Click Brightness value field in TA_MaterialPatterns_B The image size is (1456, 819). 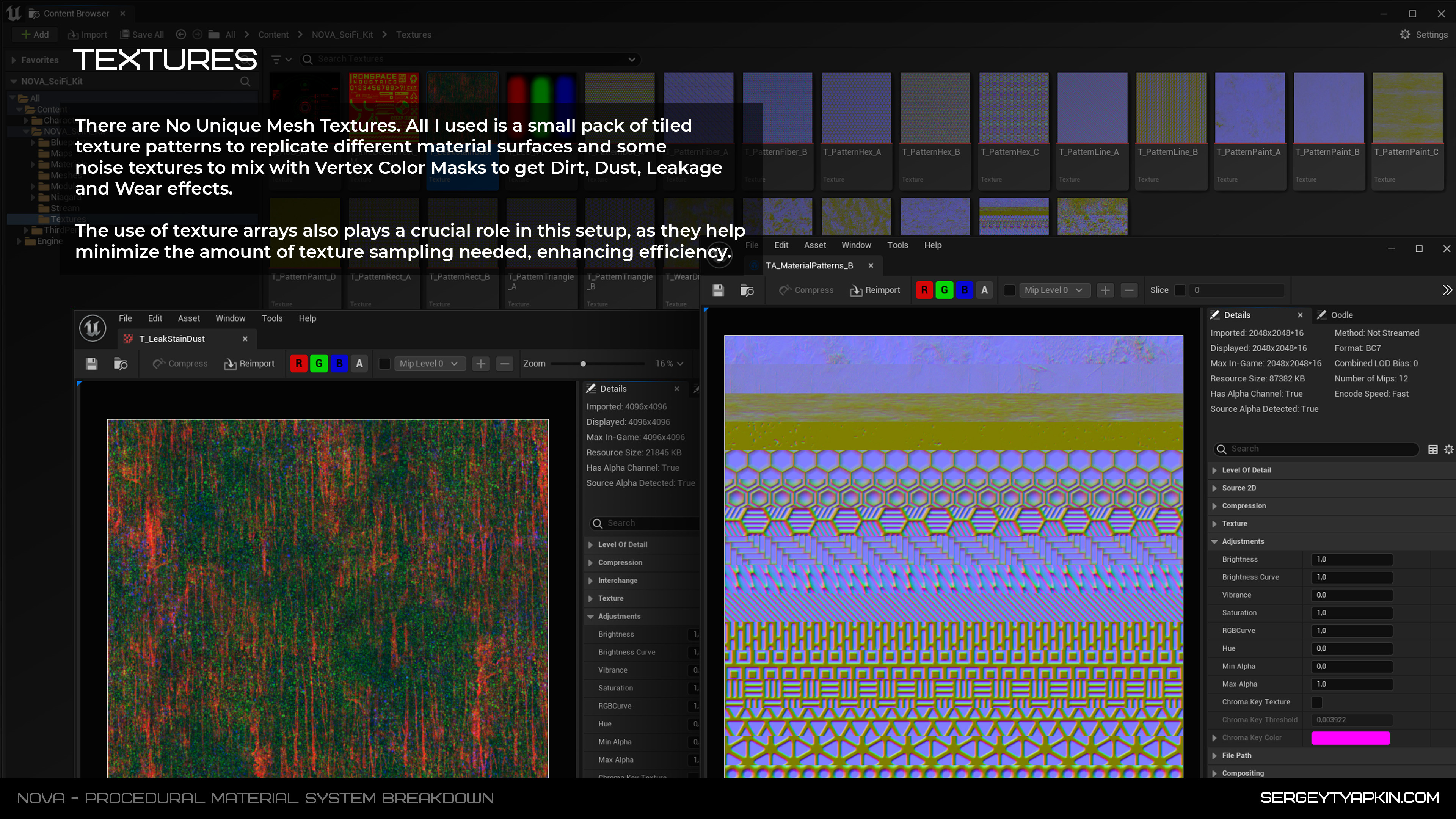1351,560
